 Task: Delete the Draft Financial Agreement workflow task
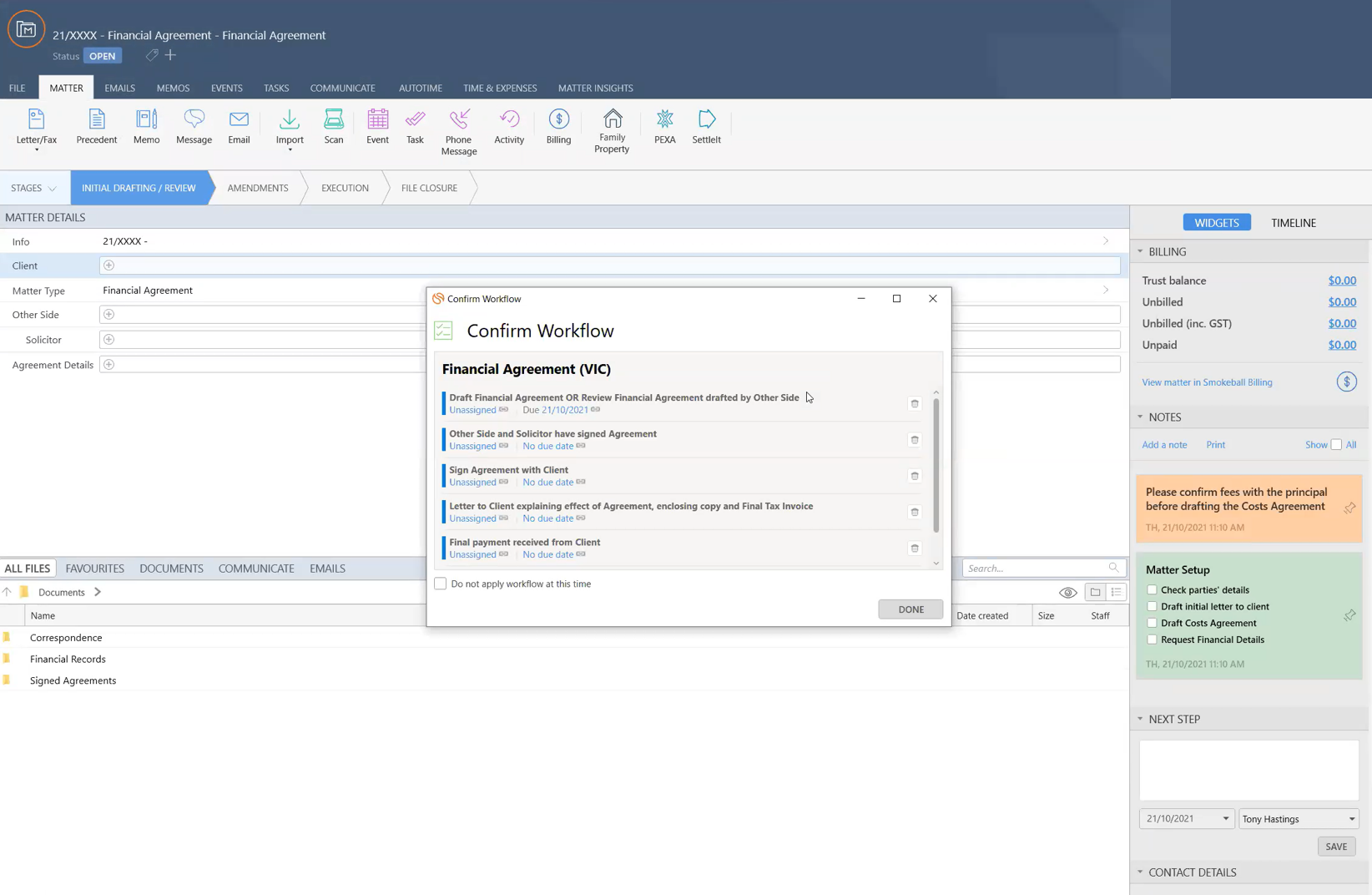(x=915, y=403)
